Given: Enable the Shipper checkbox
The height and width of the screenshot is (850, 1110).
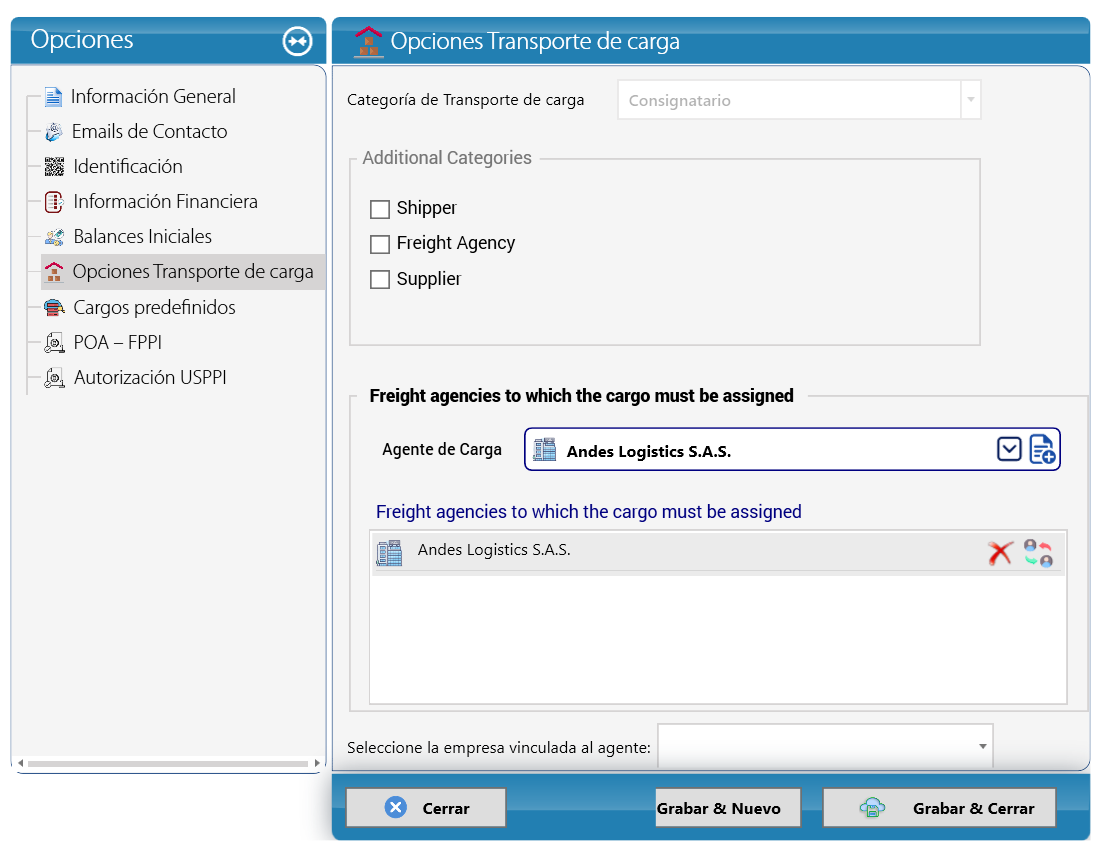Looking at the screenshot, I should [x=380, y=209].
